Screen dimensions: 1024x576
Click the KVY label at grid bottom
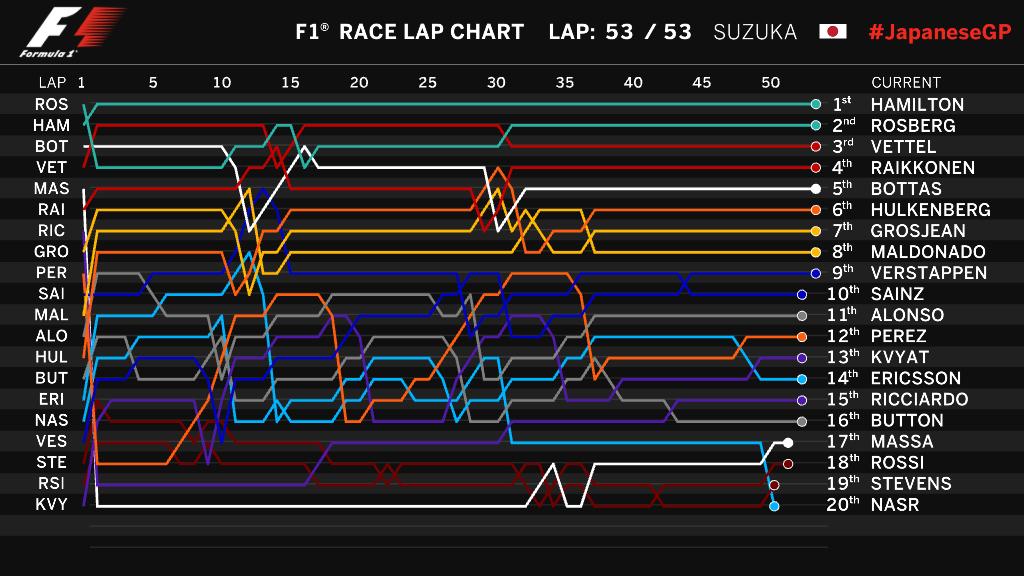pos(51,505)
